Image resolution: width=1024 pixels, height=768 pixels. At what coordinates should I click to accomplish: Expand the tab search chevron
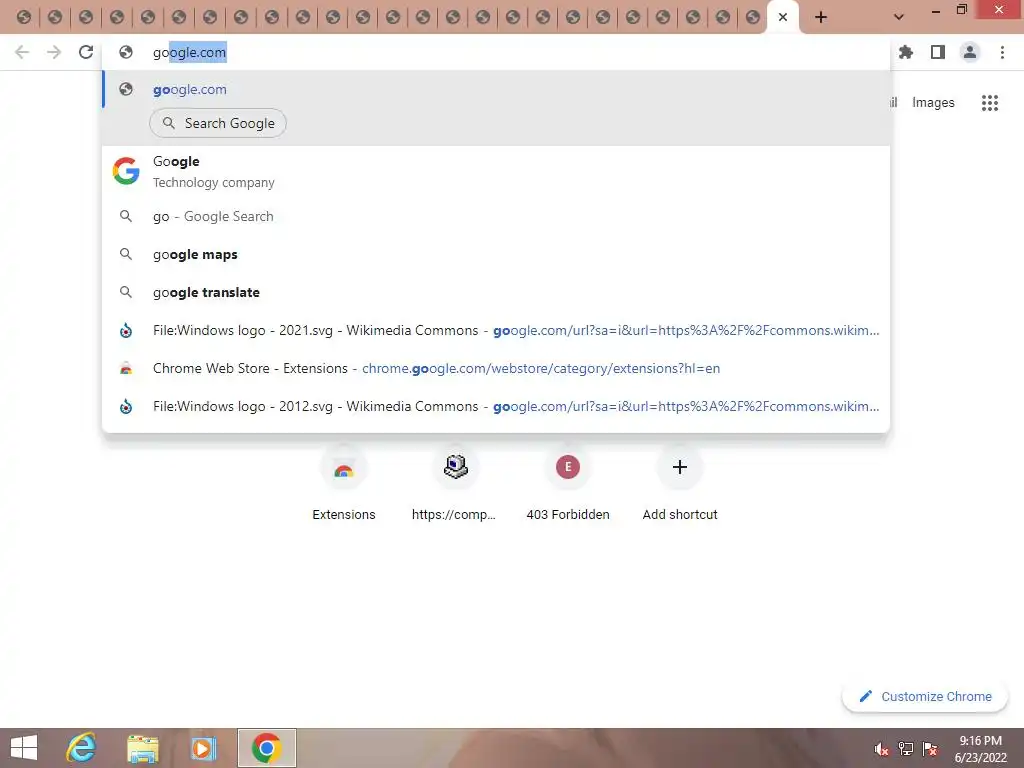click(x=899, y=18)
